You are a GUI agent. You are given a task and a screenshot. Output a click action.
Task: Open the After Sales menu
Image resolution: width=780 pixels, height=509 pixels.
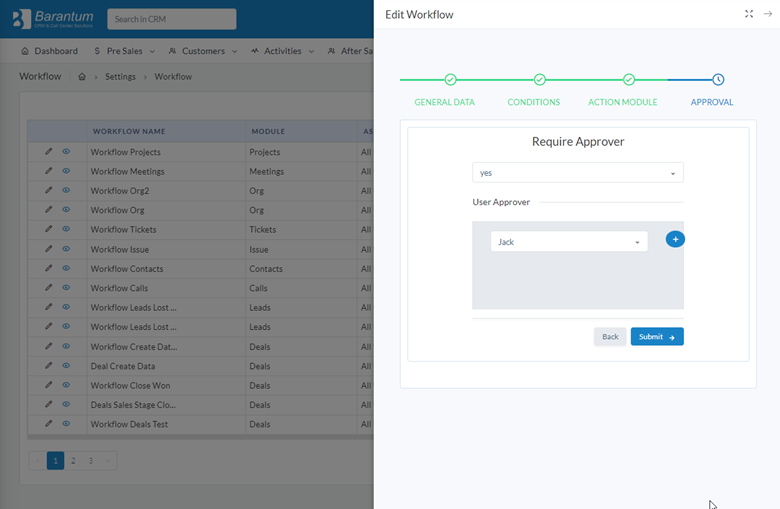pos(350,51)
